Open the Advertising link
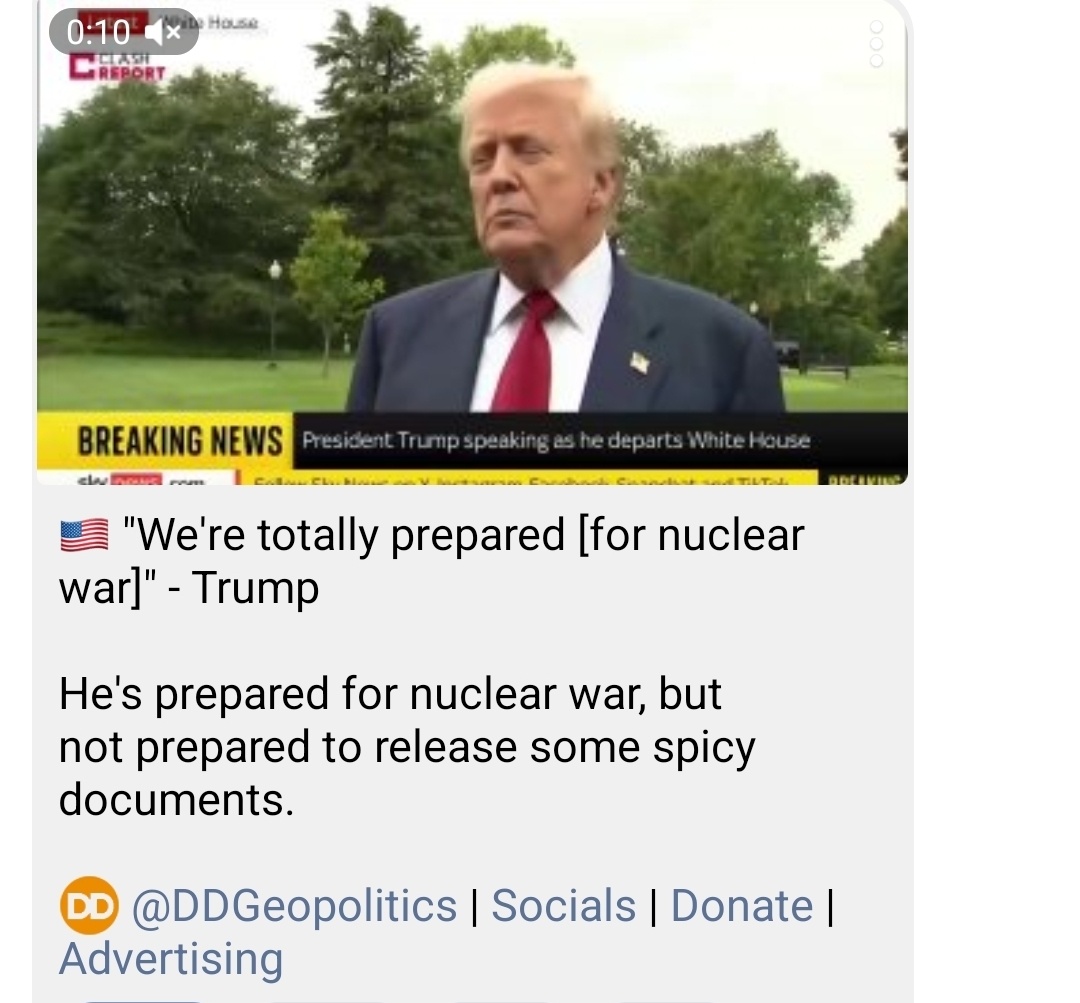 [x=171, y=958]
